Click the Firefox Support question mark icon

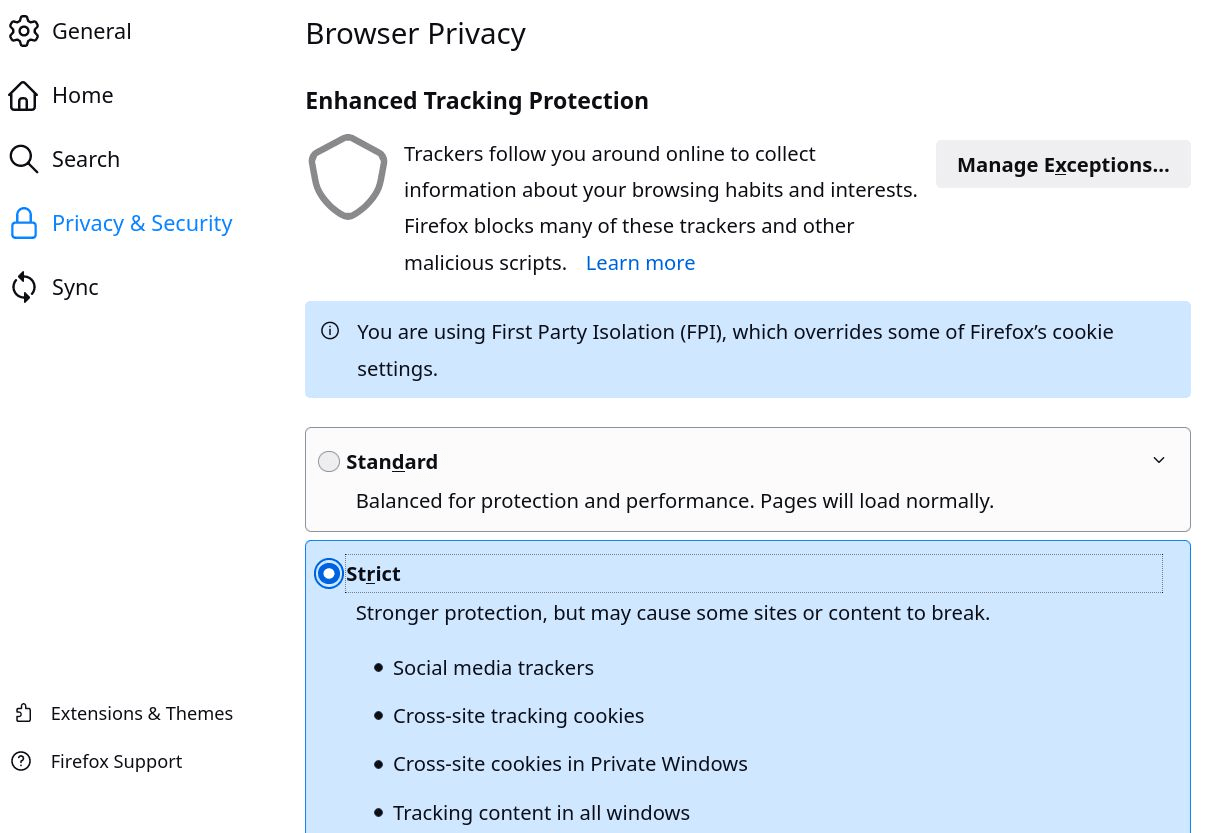tap(22, 761)
